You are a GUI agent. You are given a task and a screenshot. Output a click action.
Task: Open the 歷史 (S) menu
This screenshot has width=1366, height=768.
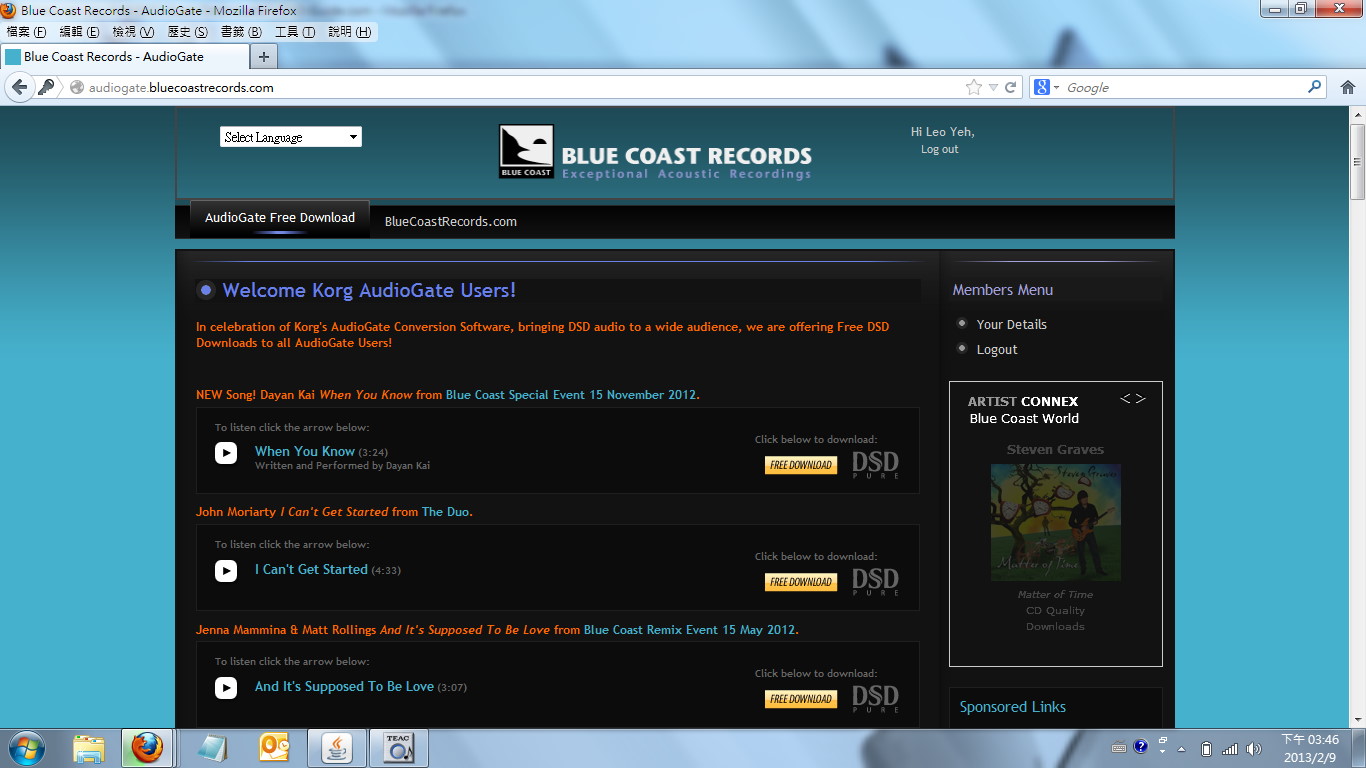click(187, 32)
